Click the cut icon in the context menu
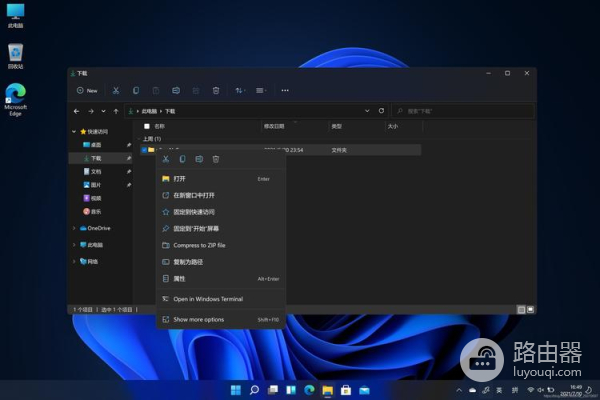 (166, 159)
